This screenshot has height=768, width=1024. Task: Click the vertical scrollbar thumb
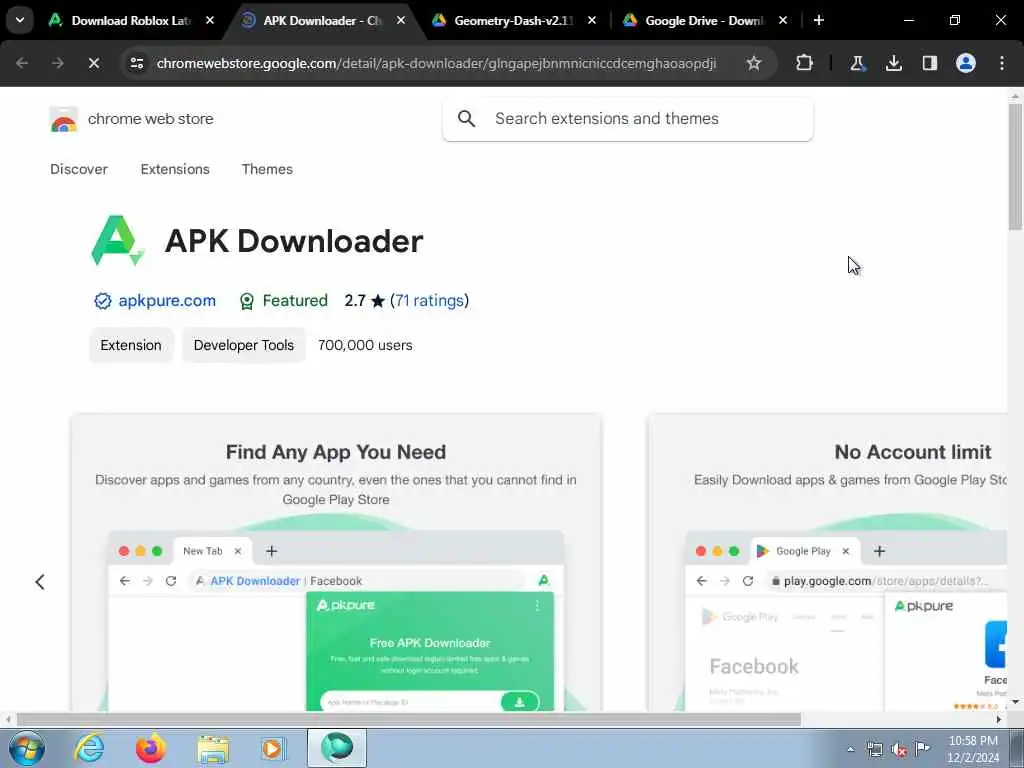point(1015,167)
